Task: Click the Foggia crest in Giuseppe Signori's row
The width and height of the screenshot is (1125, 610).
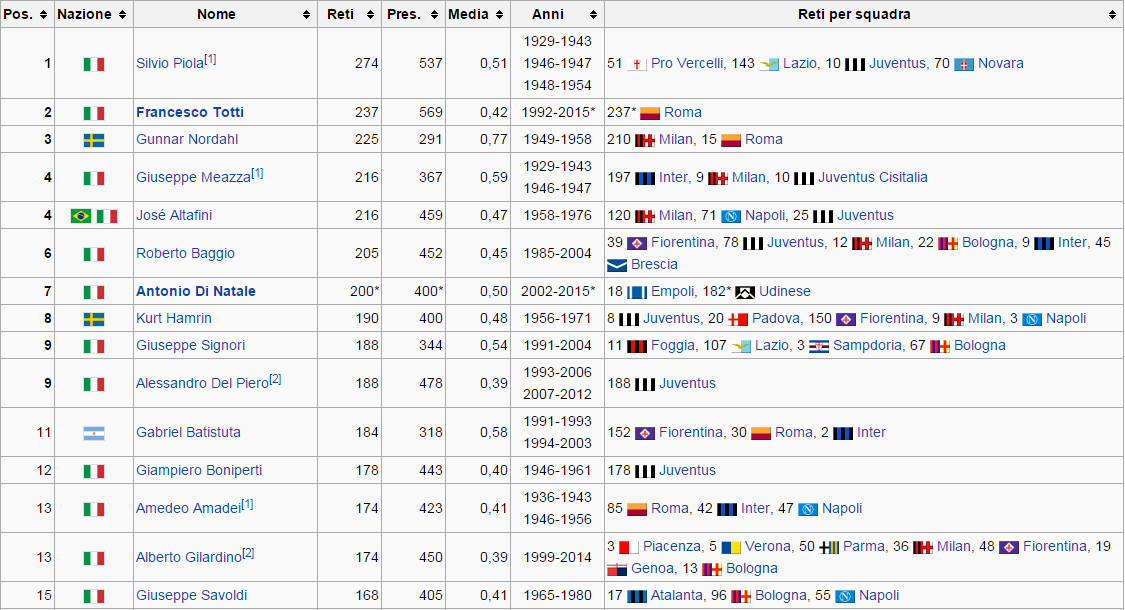Action: (637, 347)
